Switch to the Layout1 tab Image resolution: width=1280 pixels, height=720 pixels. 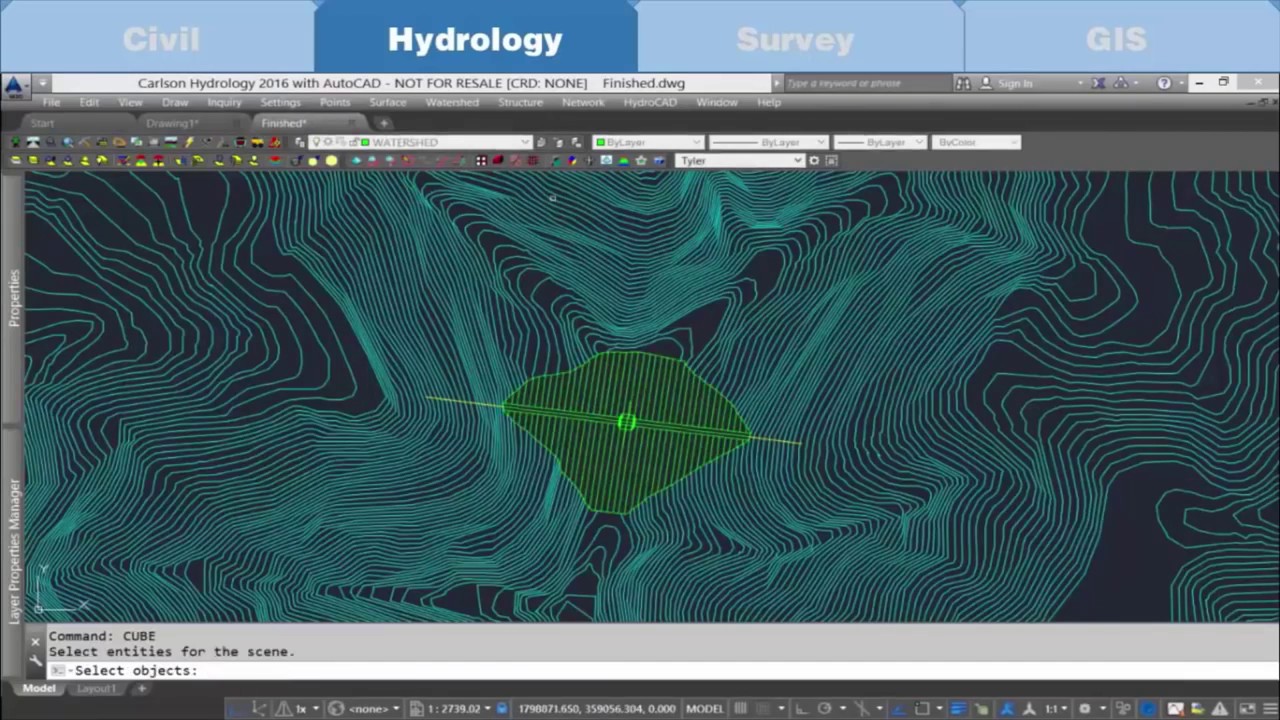[x=97, y=688]
